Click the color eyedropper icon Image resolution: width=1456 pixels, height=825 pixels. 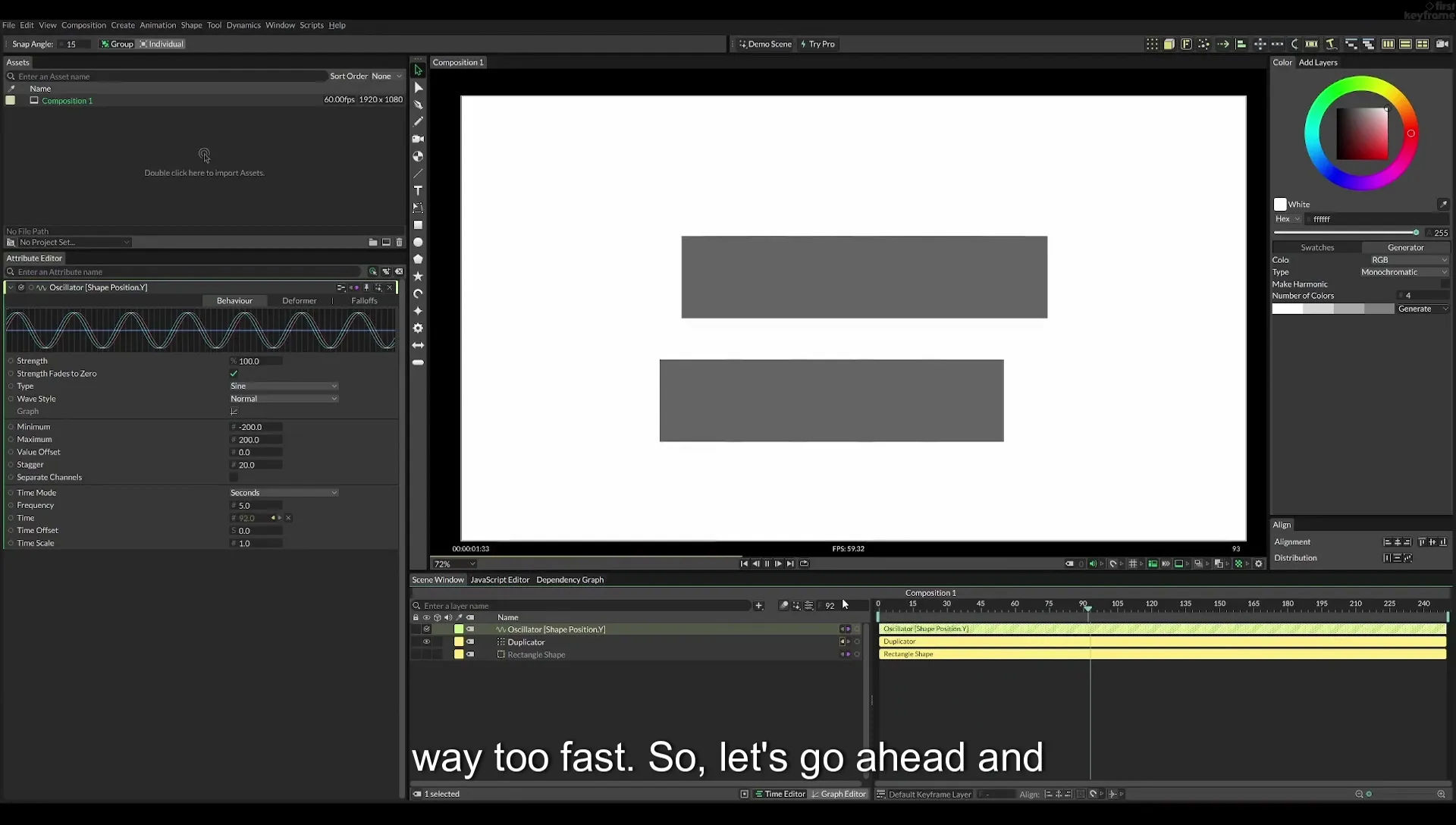point(1442,204)
